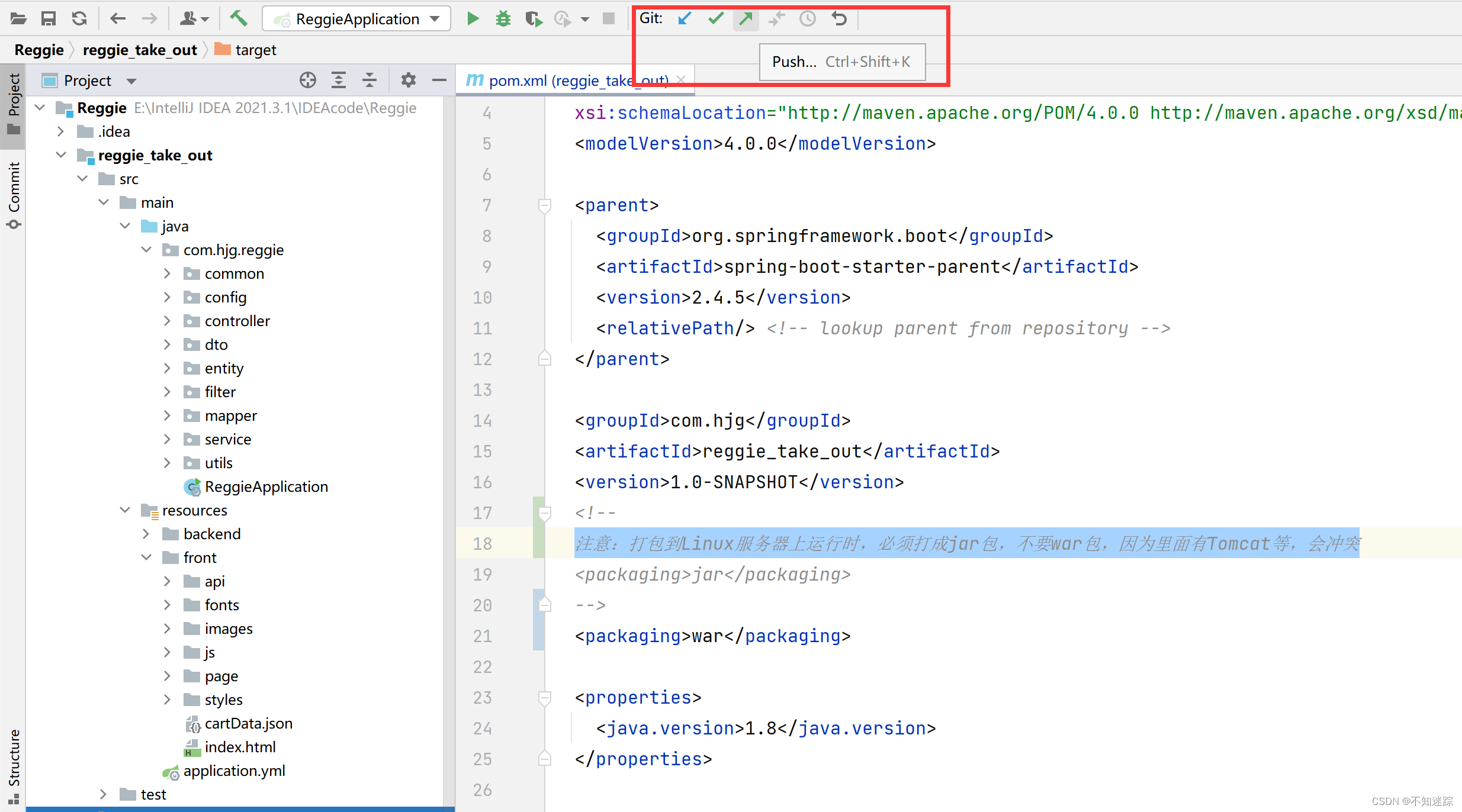This screenshot has width=1462, height=812.
Task: Click the Git merge requests icon
Action: point(776,19)
